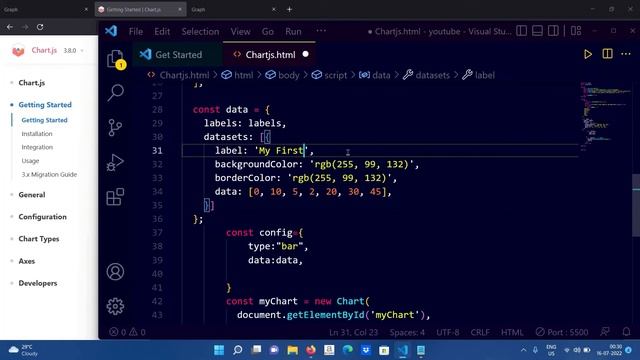Open the Accounts menu icon

pos(115,272)
